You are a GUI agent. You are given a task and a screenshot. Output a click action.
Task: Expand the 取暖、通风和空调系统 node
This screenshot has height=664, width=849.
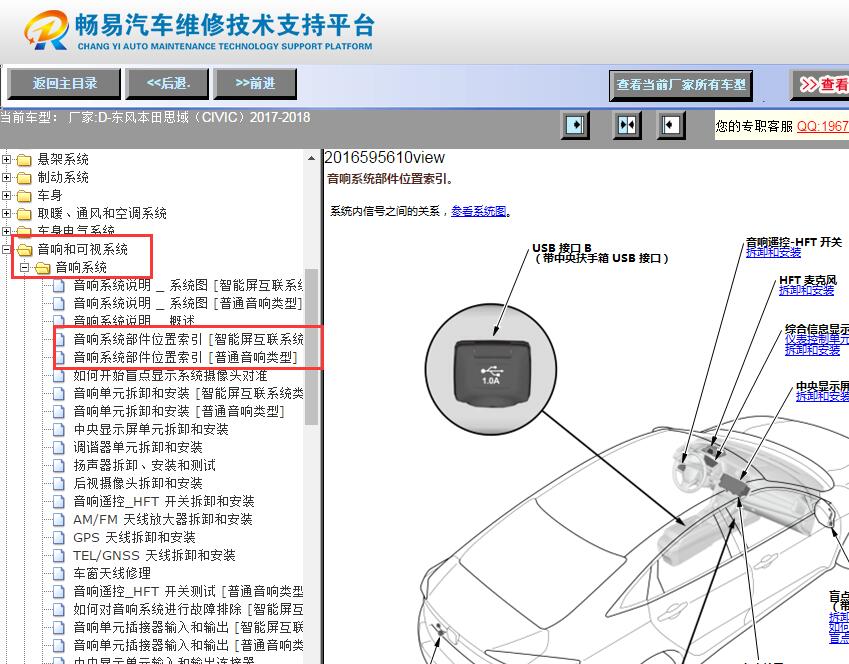pos(6,213)
